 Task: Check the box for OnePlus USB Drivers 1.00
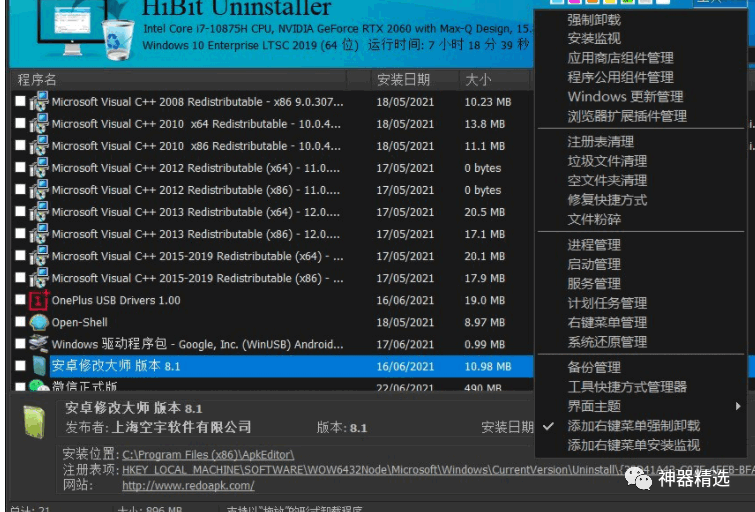tap(20, 300)
